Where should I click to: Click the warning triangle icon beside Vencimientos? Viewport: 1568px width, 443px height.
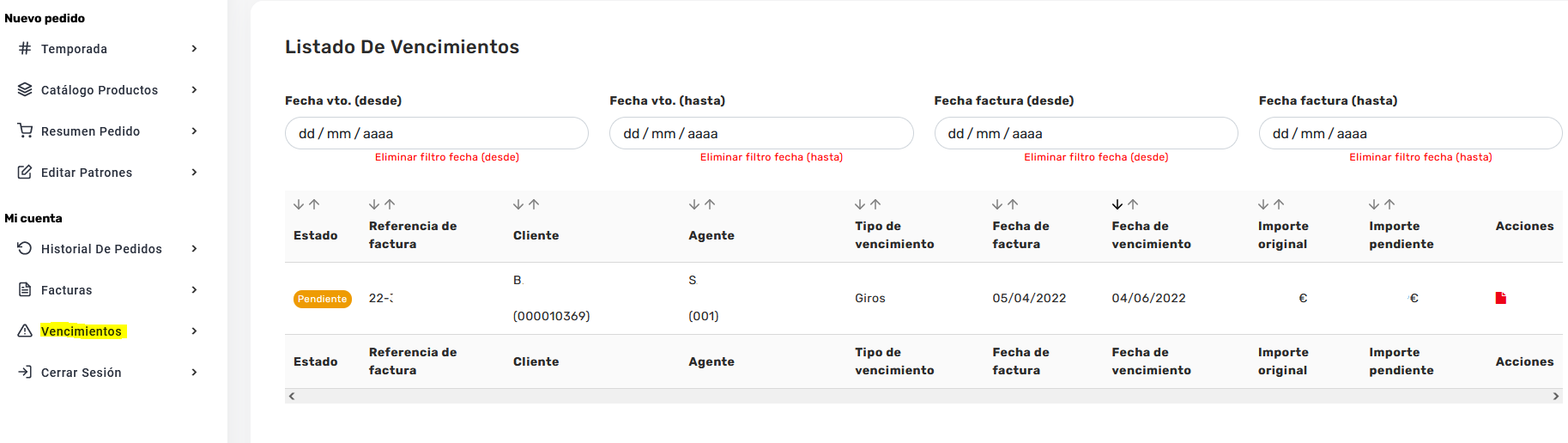pos(25,331)
